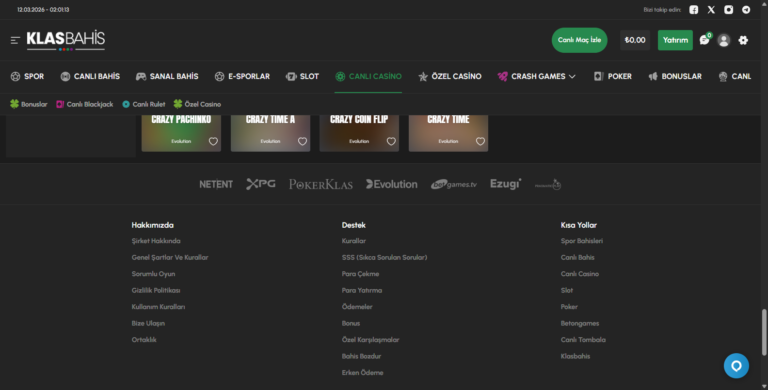The height and width of the screenshot is (390, 768).
Task: Open the Instagram social page
Action: point(729,10)
